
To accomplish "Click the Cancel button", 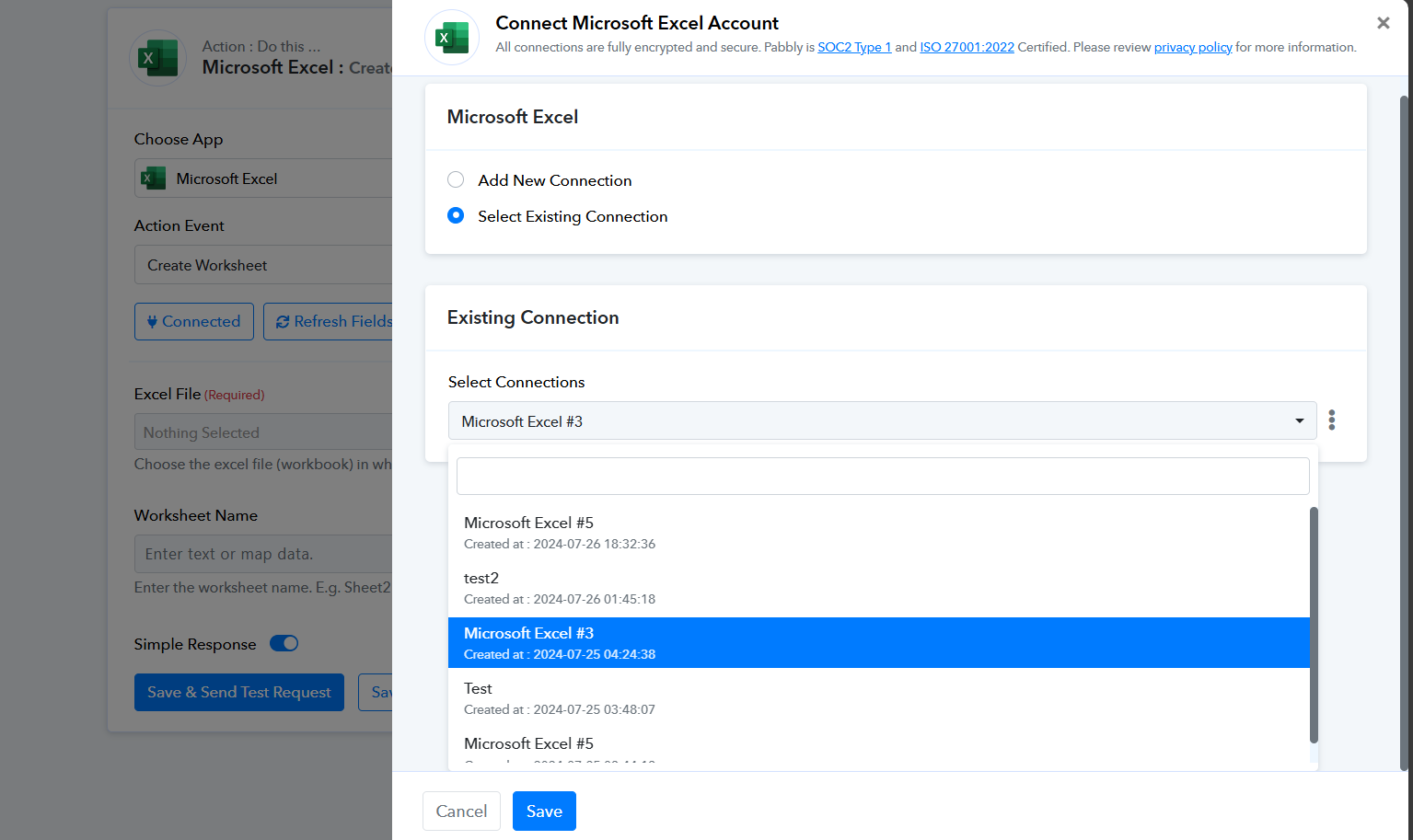I will point(461,811).
